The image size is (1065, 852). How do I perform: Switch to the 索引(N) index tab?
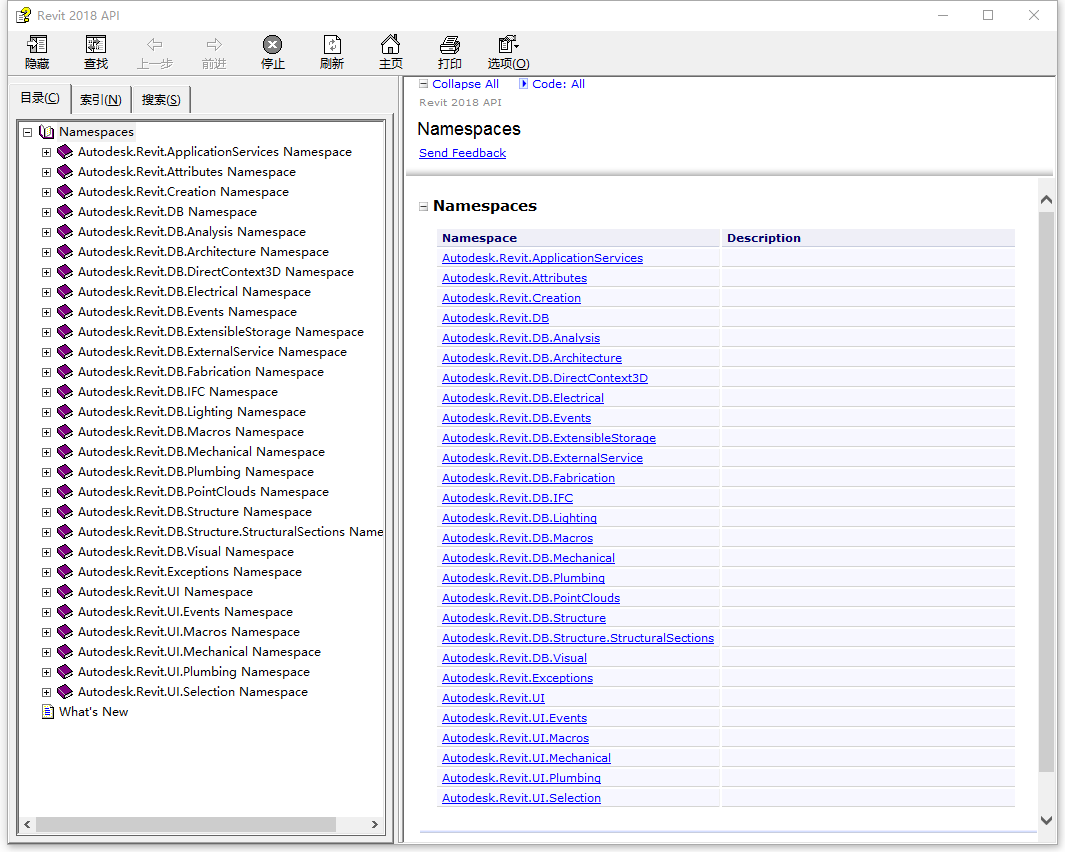[101, 100]
